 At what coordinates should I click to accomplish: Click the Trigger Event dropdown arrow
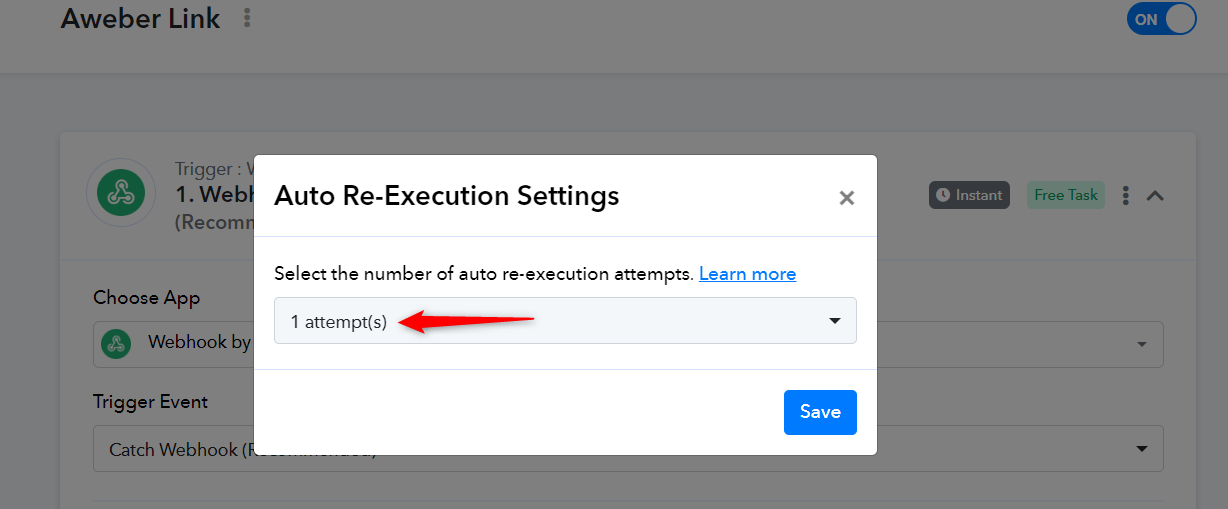point(1142,449)
